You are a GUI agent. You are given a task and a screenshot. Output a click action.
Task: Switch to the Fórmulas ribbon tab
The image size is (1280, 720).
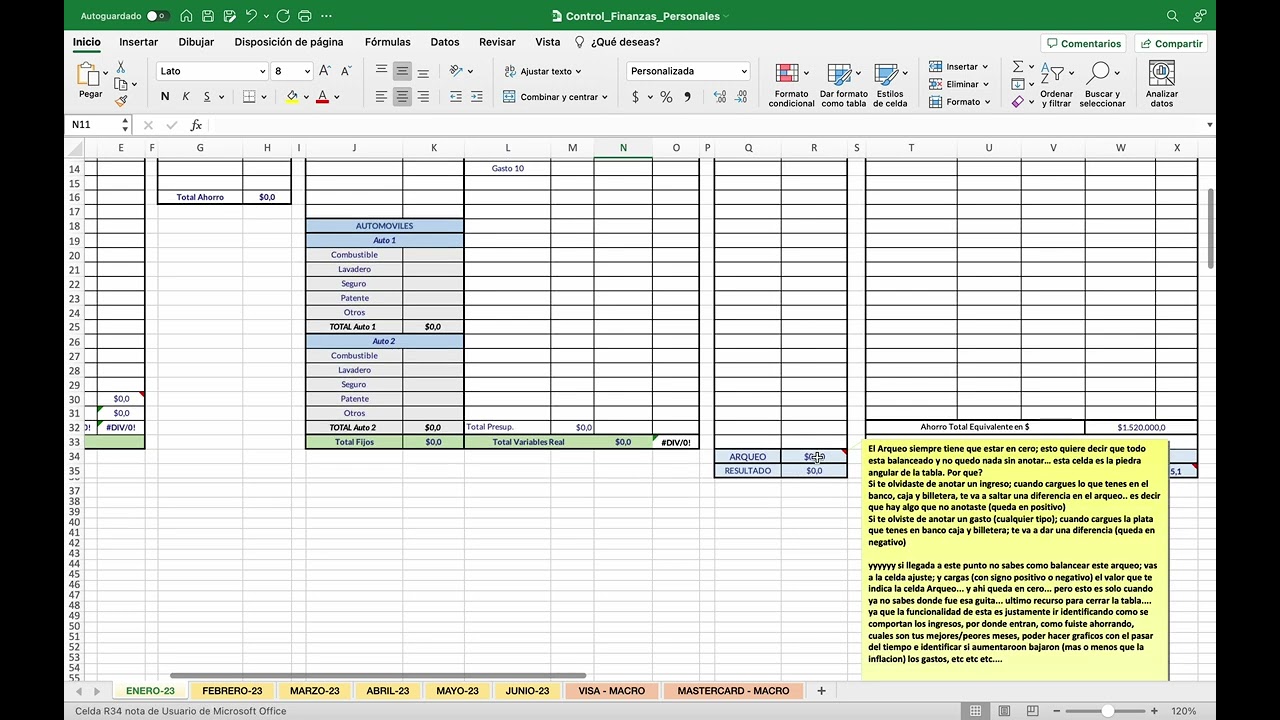(387, 42)
